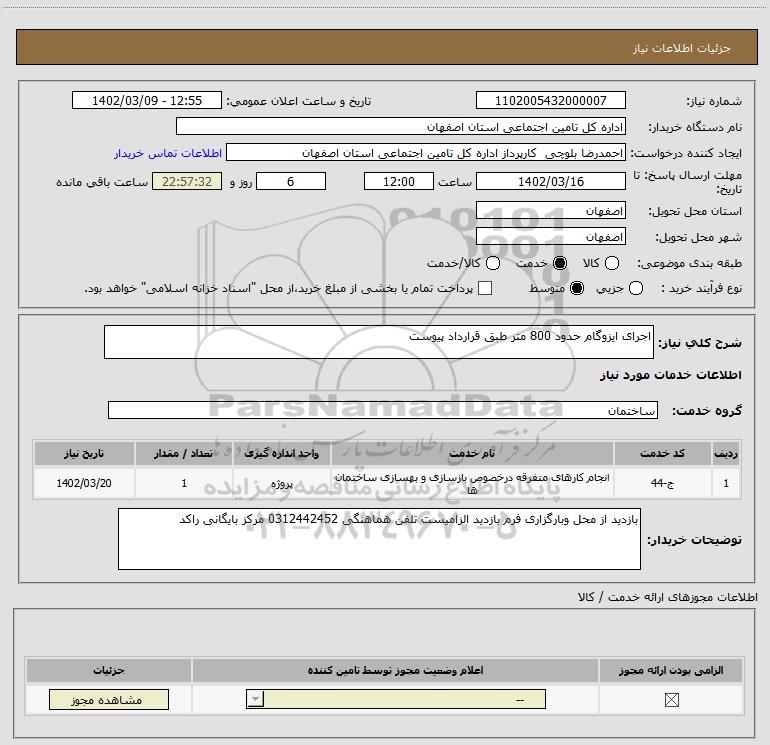Select the خدمت radio button
This screenshot has height=745, width=770.
click(x=560, y=263)
